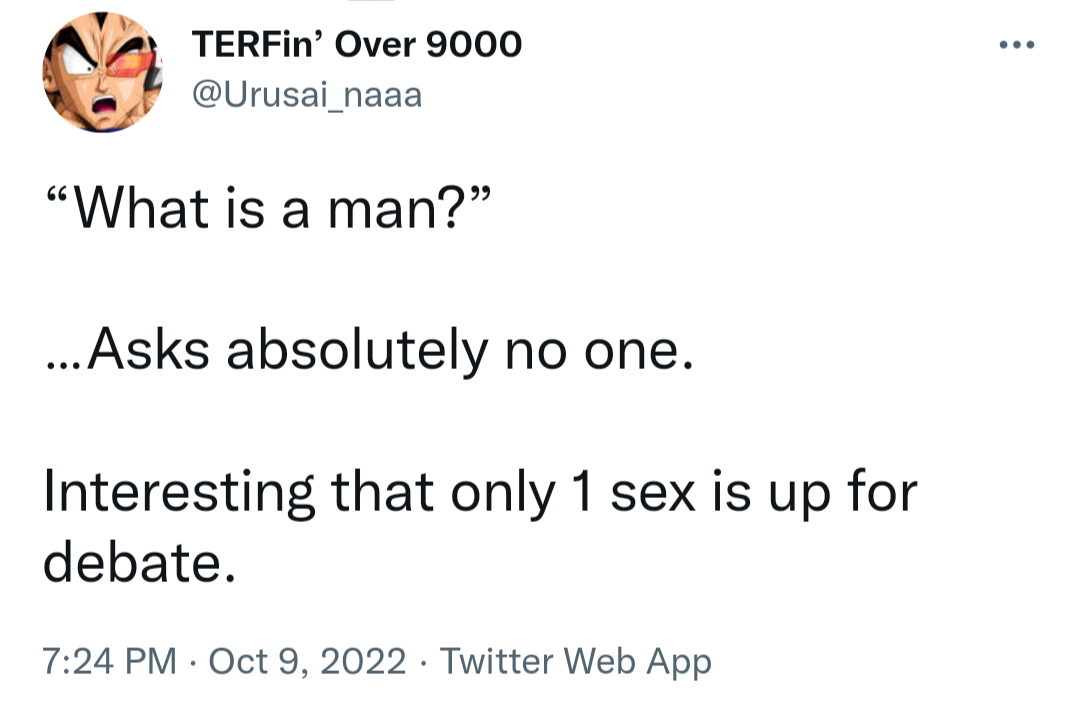
Task: Open the "Twitter Web App" source label
Action: pyautogui.click(x=576, y=662)
